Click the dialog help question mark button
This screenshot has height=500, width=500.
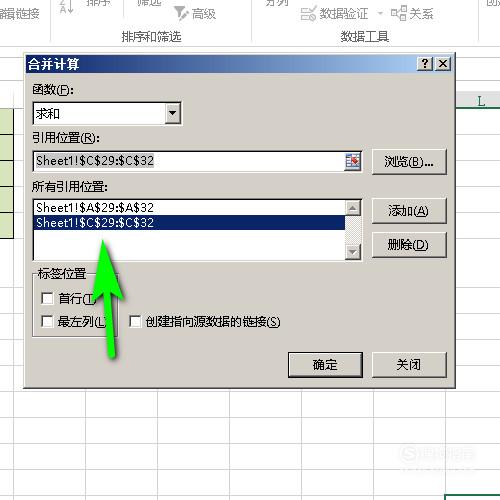pos(425,63)
